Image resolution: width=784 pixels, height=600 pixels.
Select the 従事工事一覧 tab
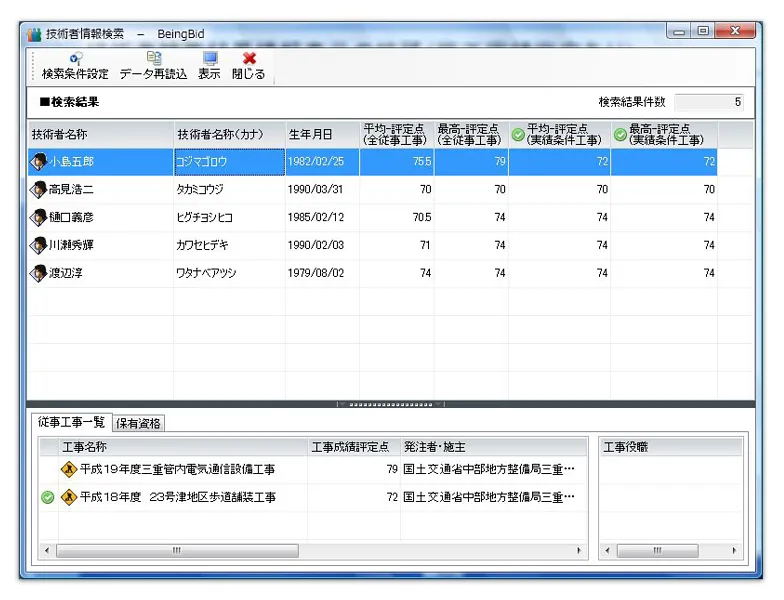[x=71, y=422]
